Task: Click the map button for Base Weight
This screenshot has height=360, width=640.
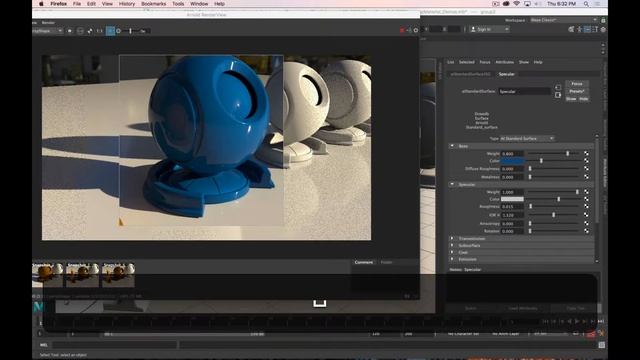Action: [587, 154]
